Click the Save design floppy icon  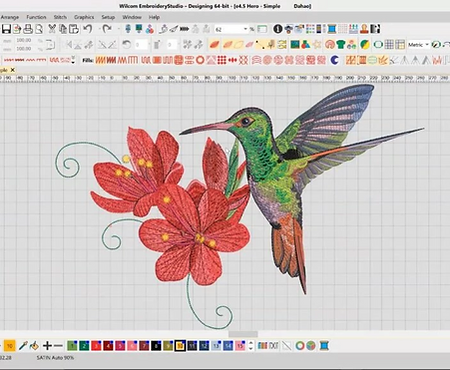coord(6,29)
